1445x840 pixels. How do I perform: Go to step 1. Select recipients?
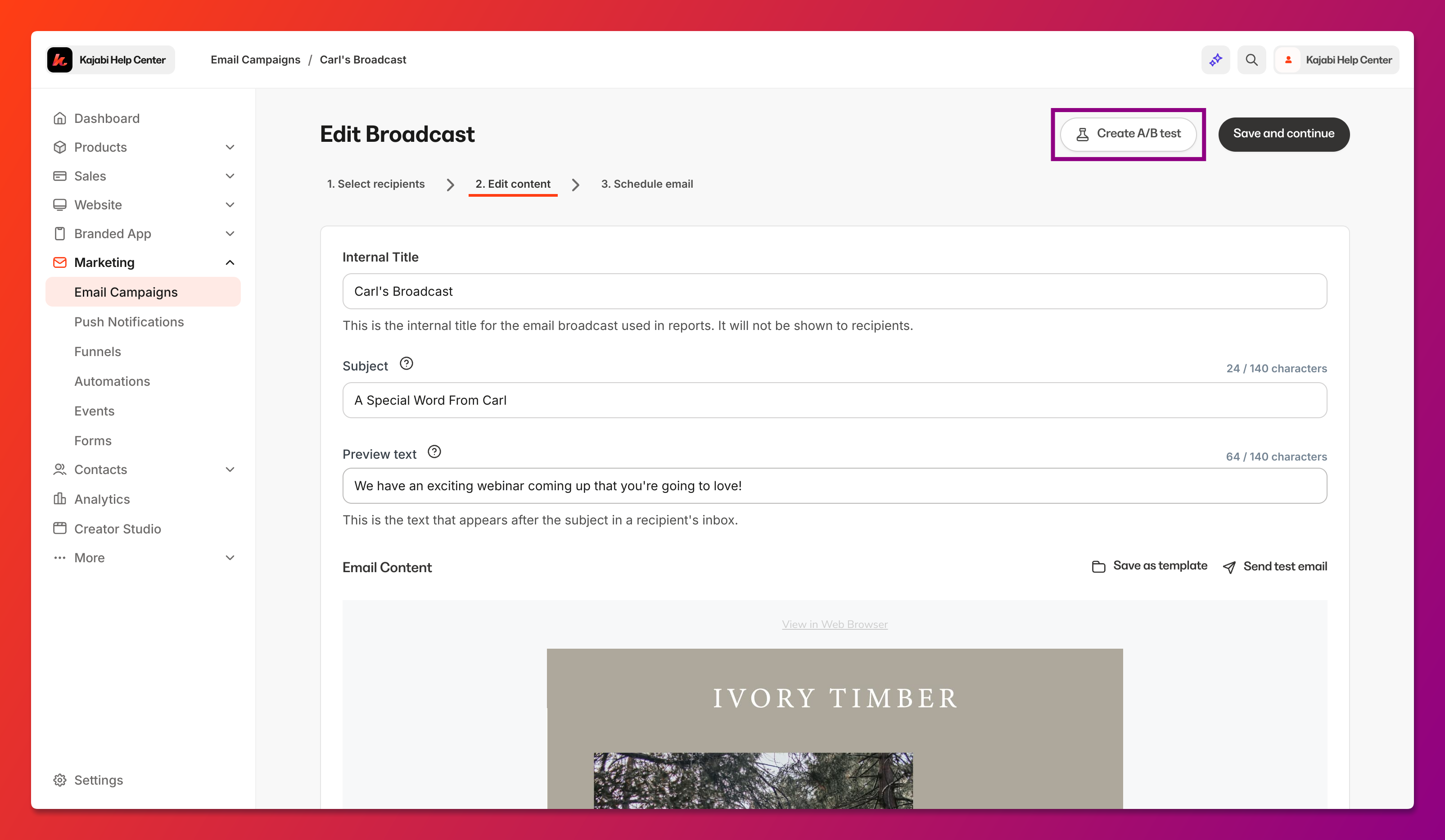(x=375, y=184)
